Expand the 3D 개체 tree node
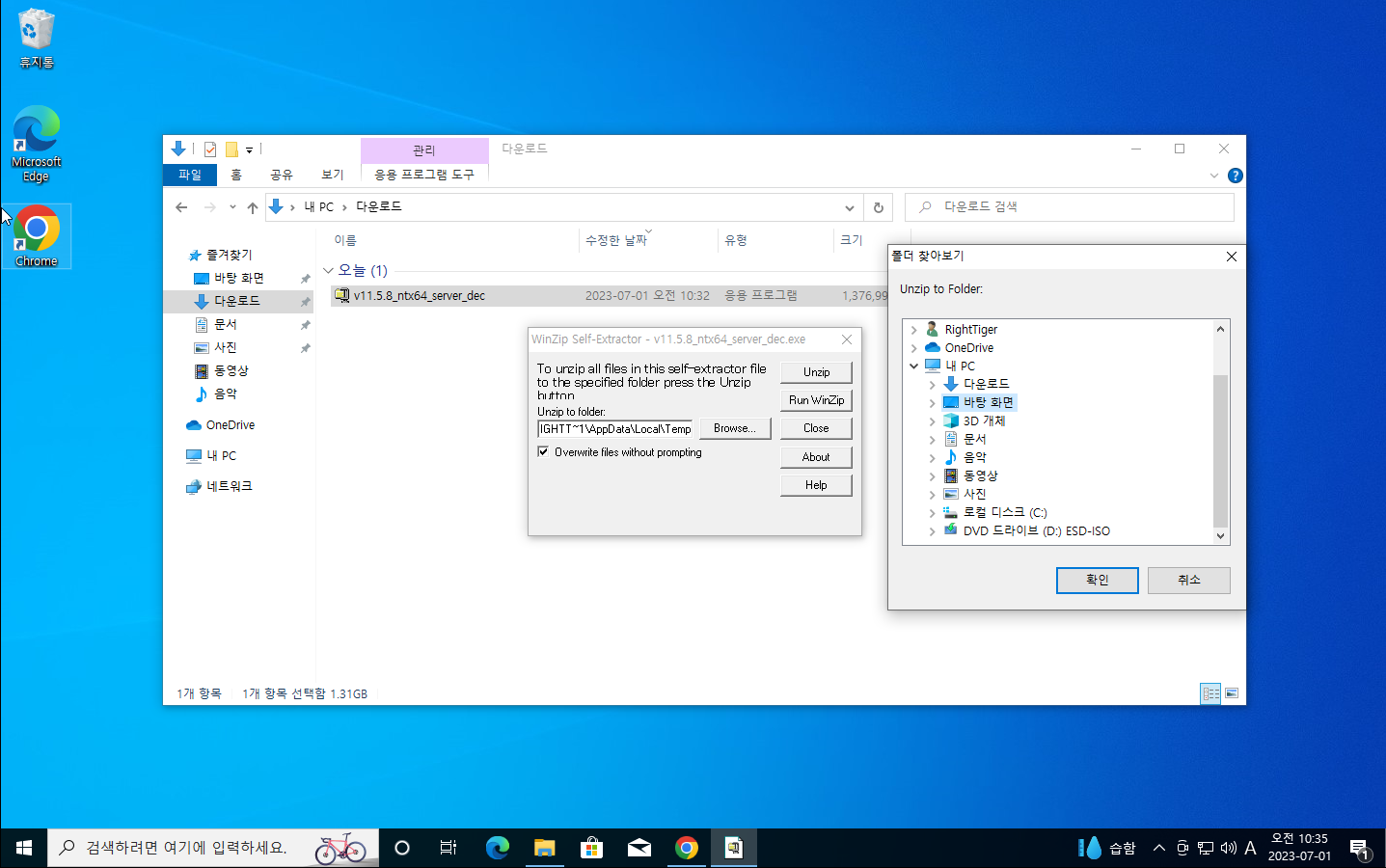This screenshot has height=868, width=1386. (932, 421)
